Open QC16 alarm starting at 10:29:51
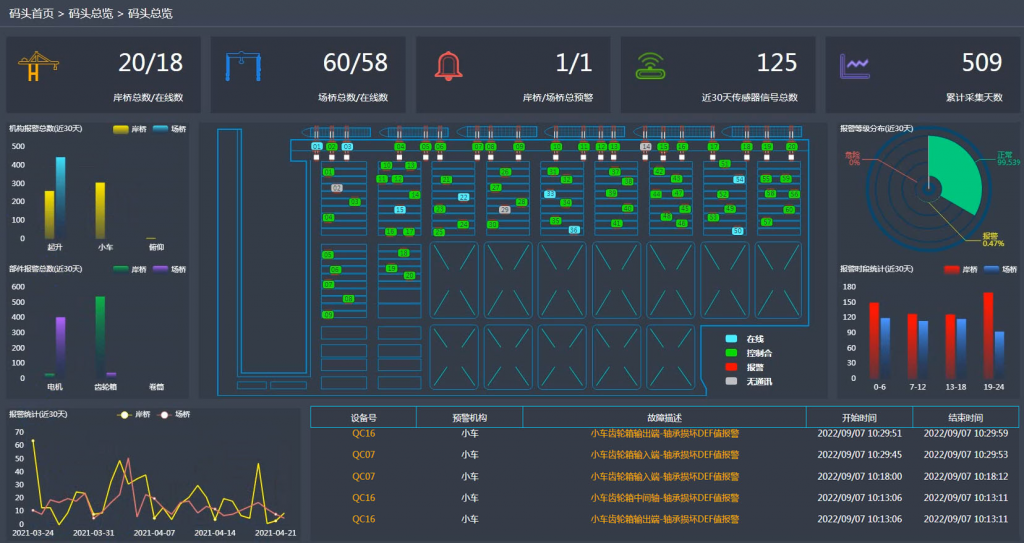 [x=664, y=433]
